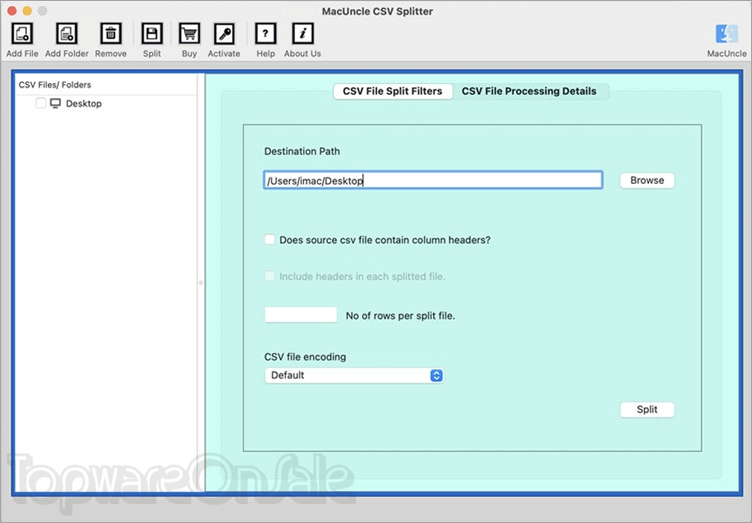The width and height of the screenshot is (752, 523).
Task: Click the Activate key icon
Action: [x=224, y=34]
